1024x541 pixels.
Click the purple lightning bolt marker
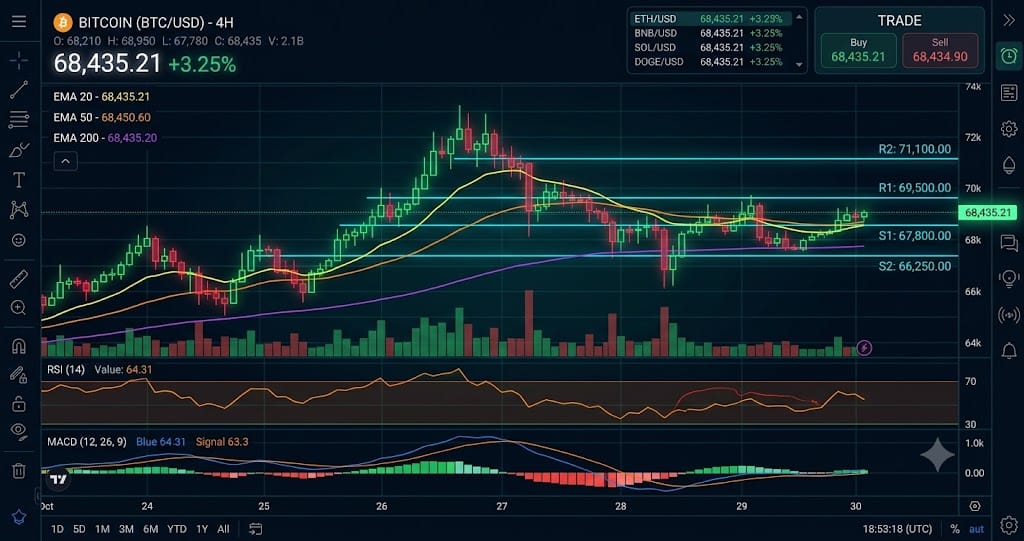coord(864,348)
